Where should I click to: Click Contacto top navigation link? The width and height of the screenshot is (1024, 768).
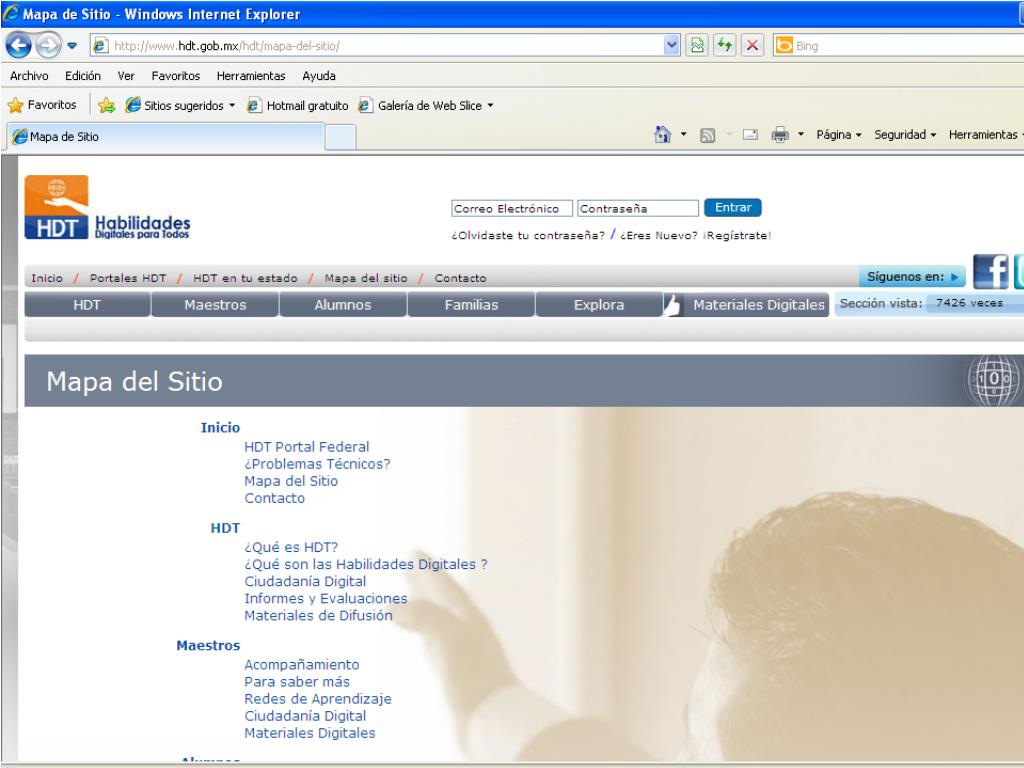(x=460, y=278)
